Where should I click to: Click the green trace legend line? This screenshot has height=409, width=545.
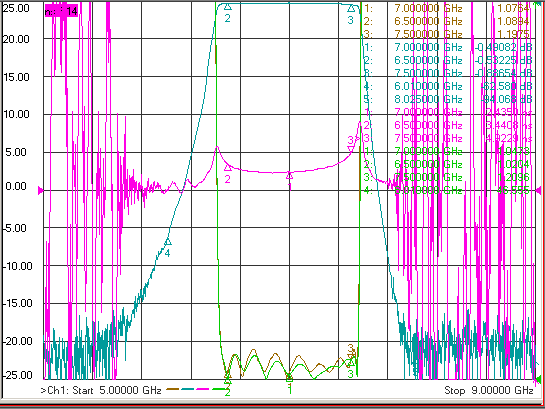point(218,390)
